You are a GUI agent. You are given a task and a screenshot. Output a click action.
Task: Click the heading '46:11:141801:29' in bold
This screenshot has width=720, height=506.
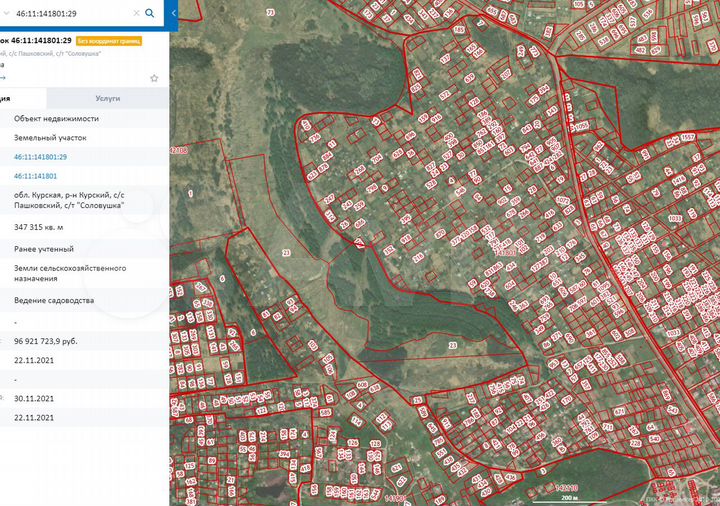tap(40, 40)
